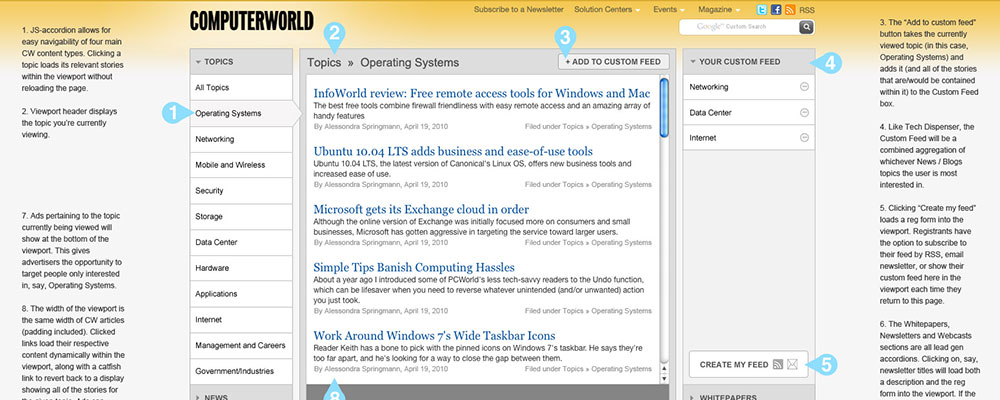
Task: Click the Computerworld logo
Action: pyautogui.click(x=251, y=21)
